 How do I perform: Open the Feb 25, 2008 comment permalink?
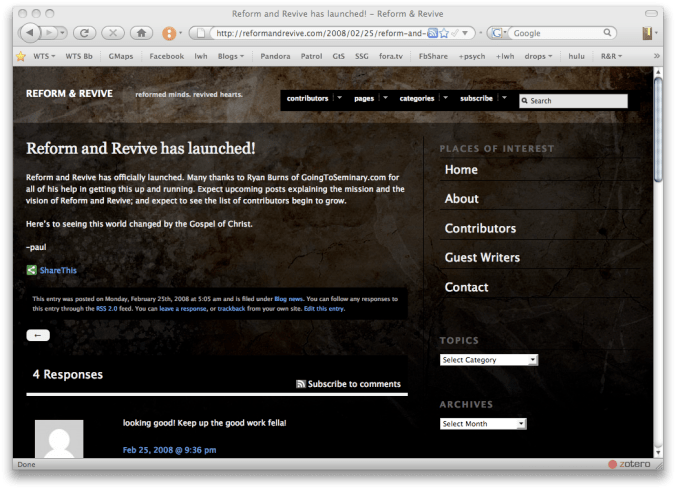[169, 450]
